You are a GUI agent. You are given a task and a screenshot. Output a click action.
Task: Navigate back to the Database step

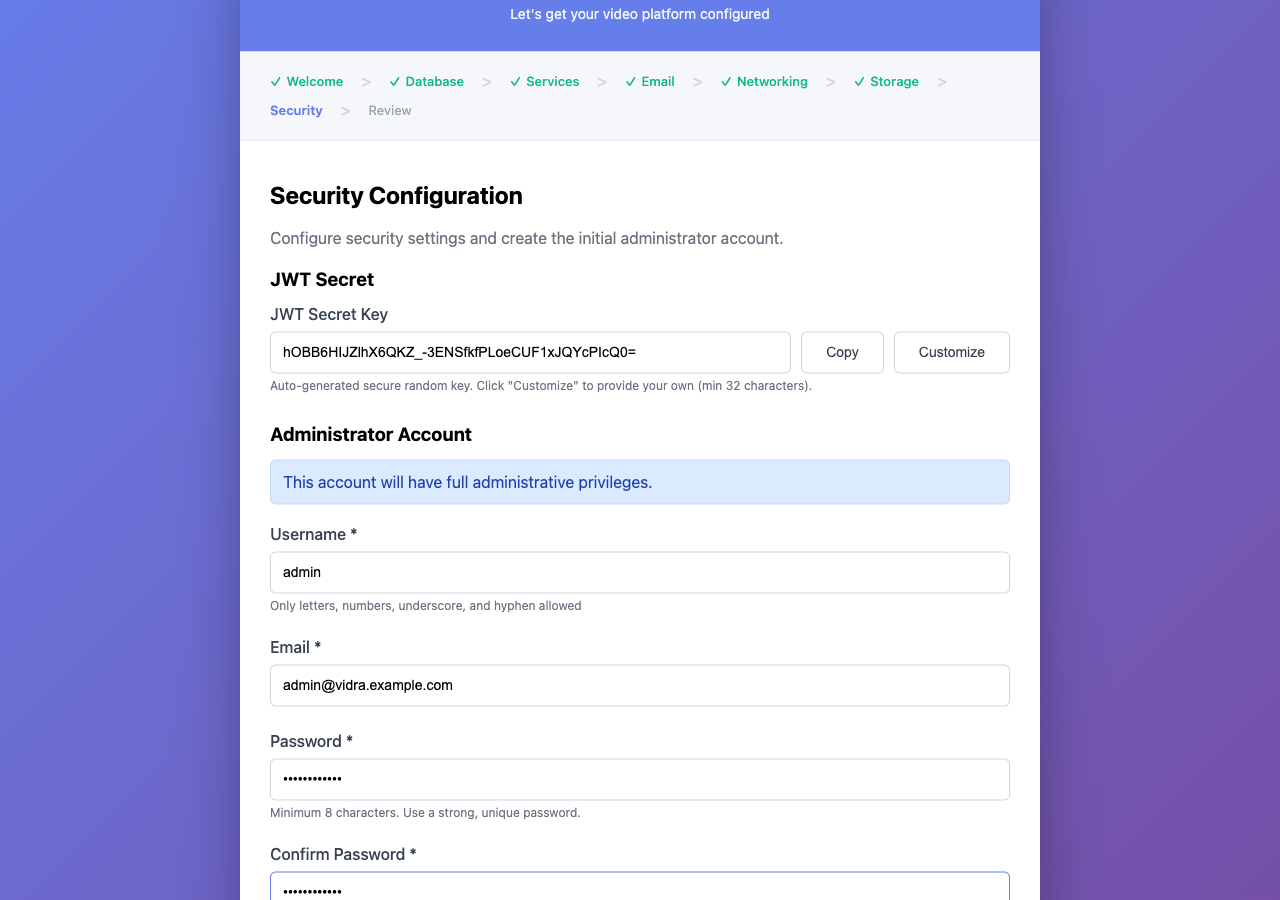click(434, 81)
